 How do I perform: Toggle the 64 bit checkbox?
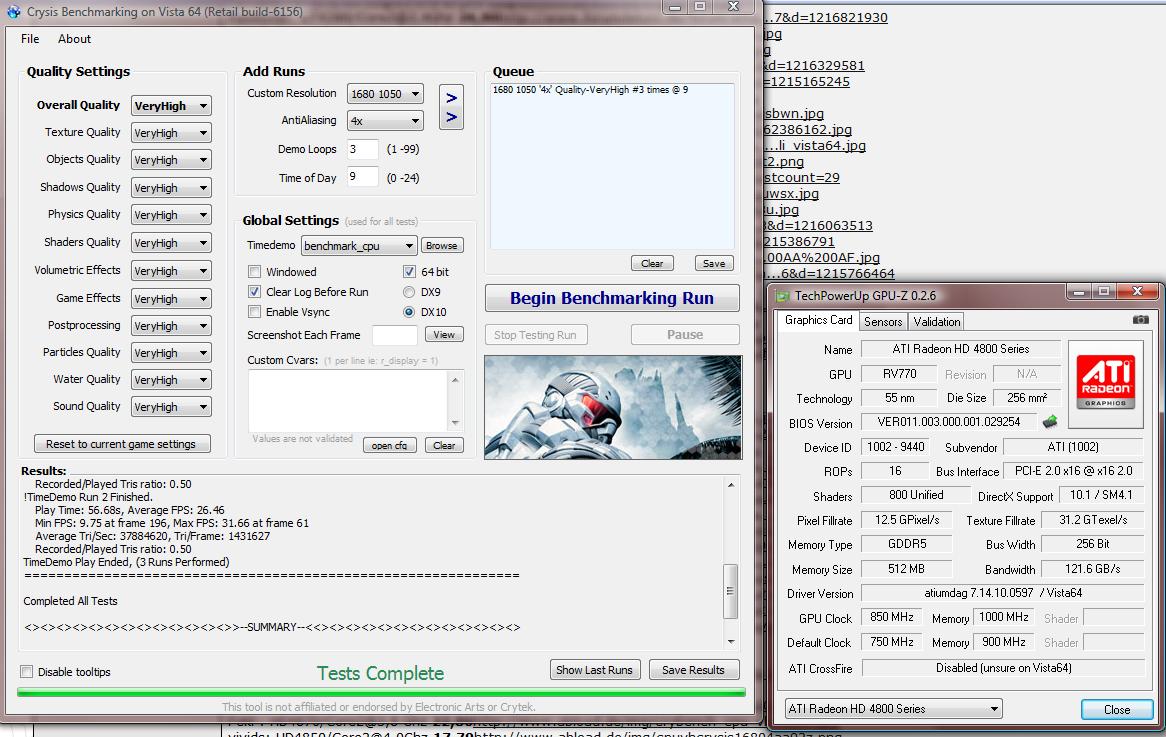[409, 271]
